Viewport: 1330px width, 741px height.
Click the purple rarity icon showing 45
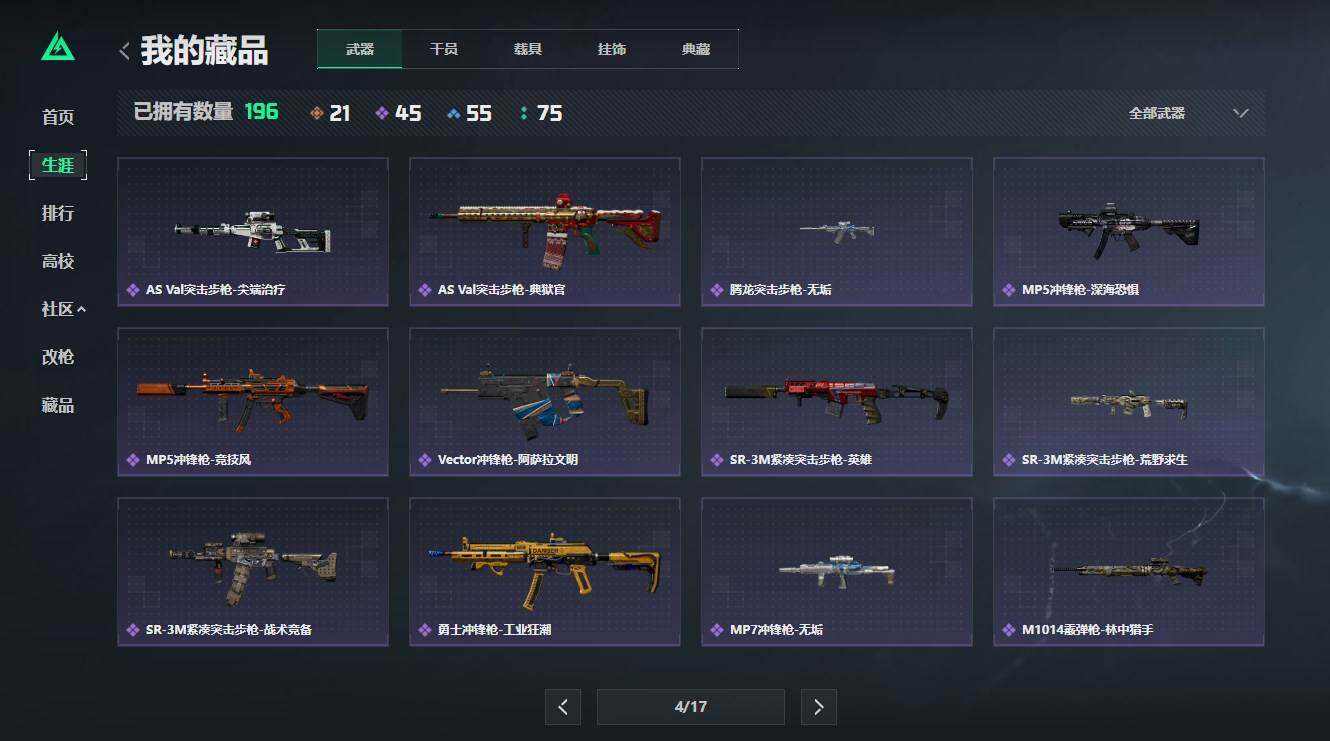coord(382,113)
